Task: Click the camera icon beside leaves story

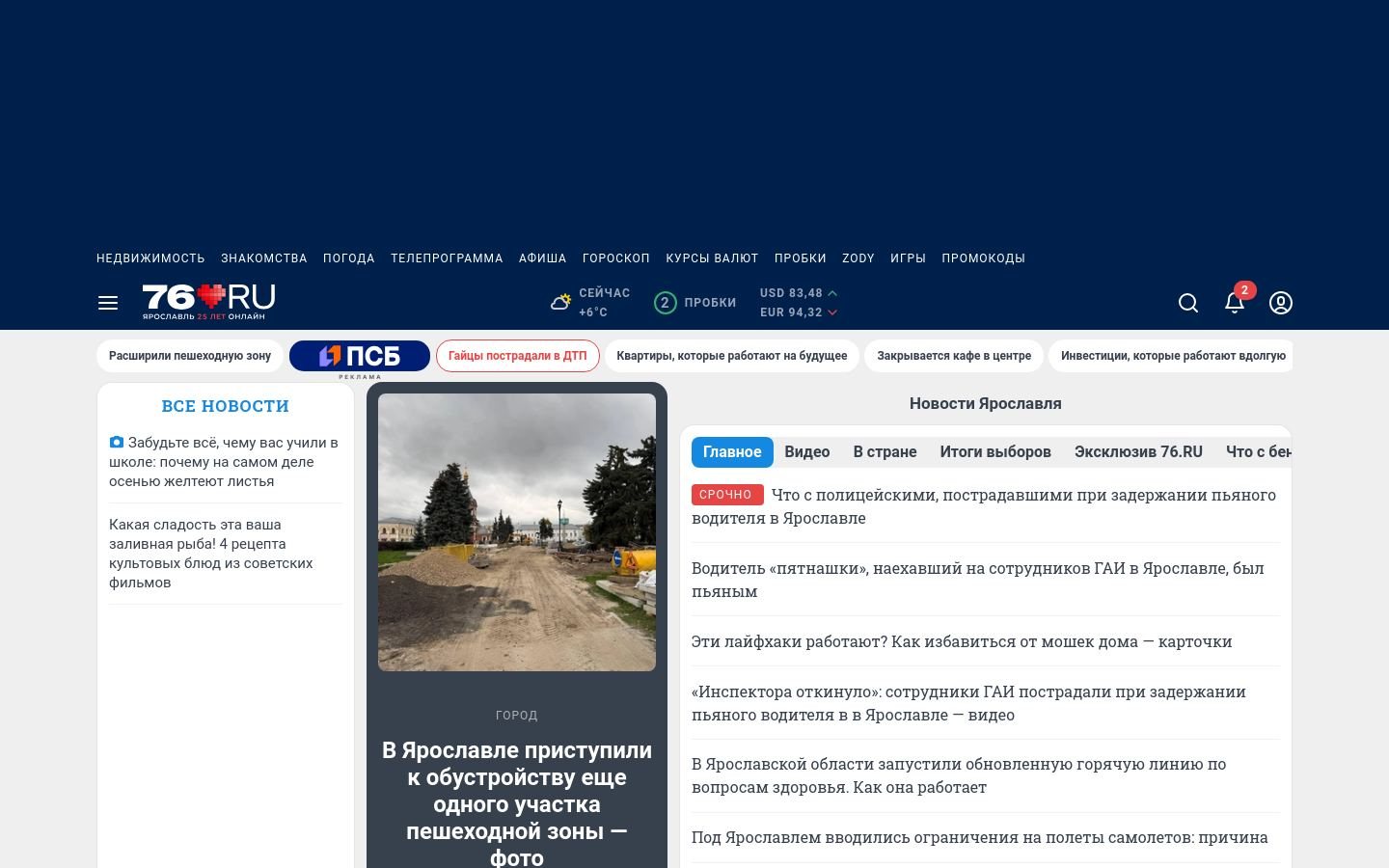Action: [117, 443]
